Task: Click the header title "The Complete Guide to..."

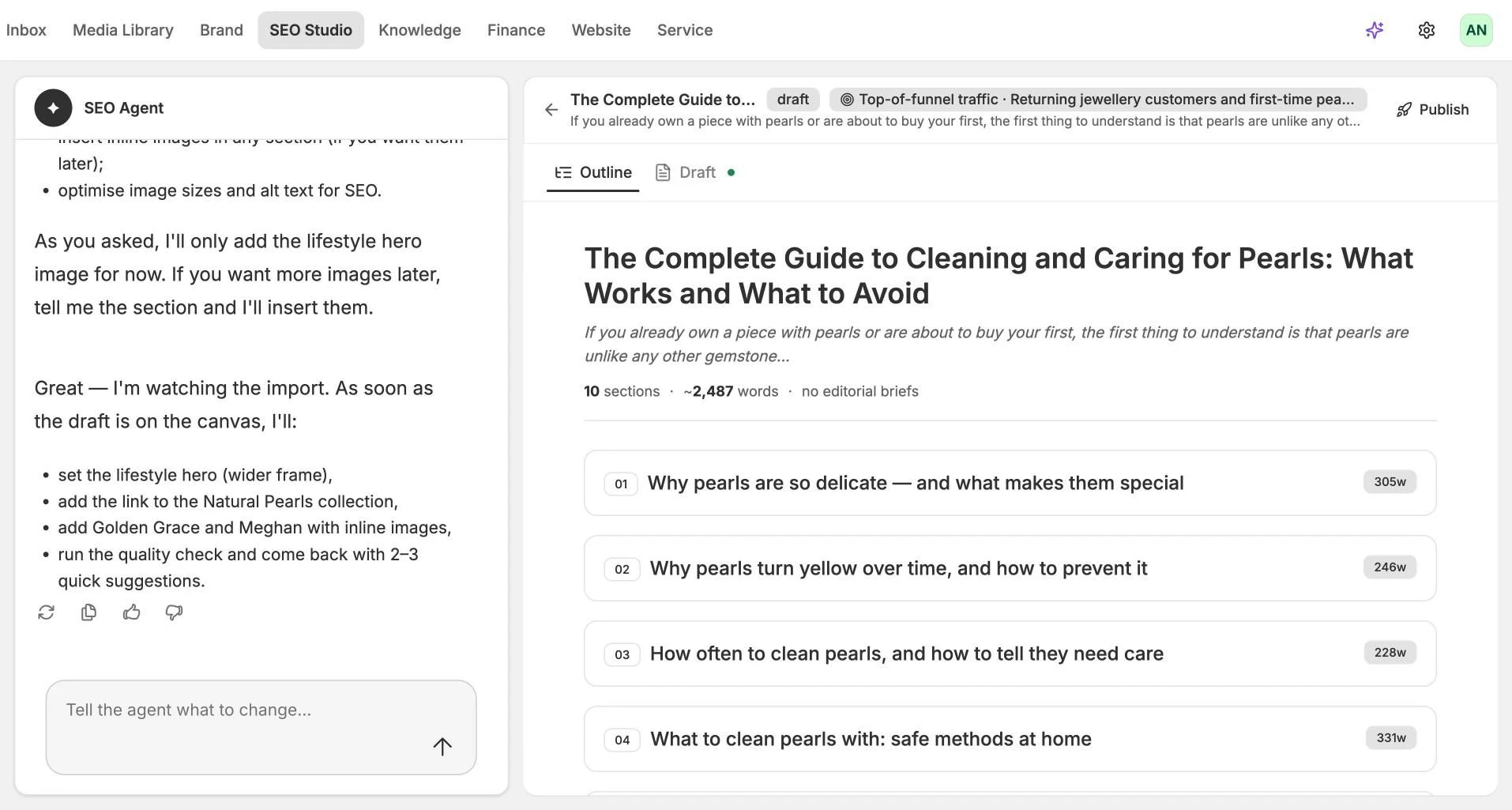Action: 662,99
